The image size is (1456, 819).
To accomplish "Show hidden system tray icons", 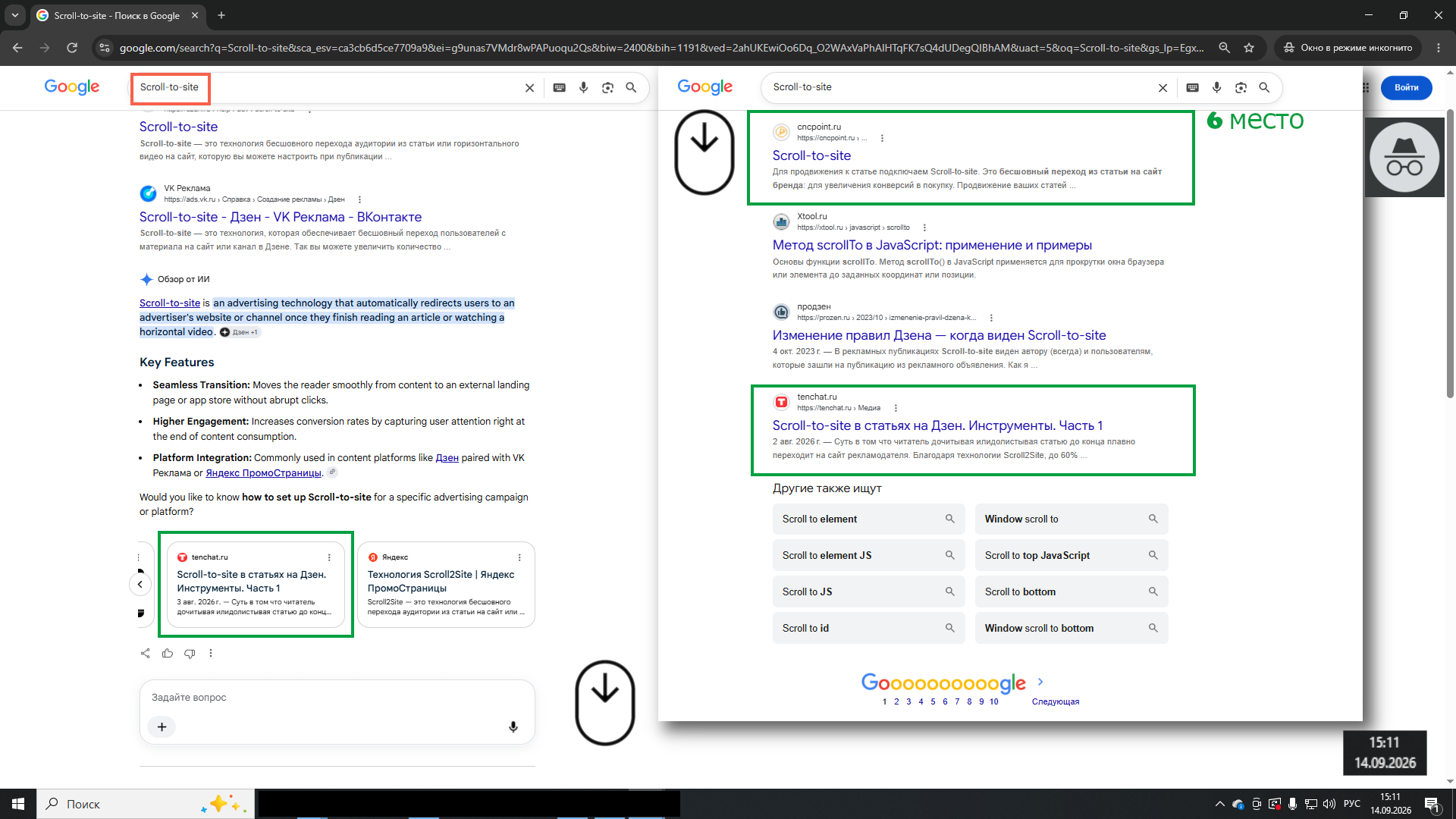I will pyautogui.click(x=1219, y=804).
